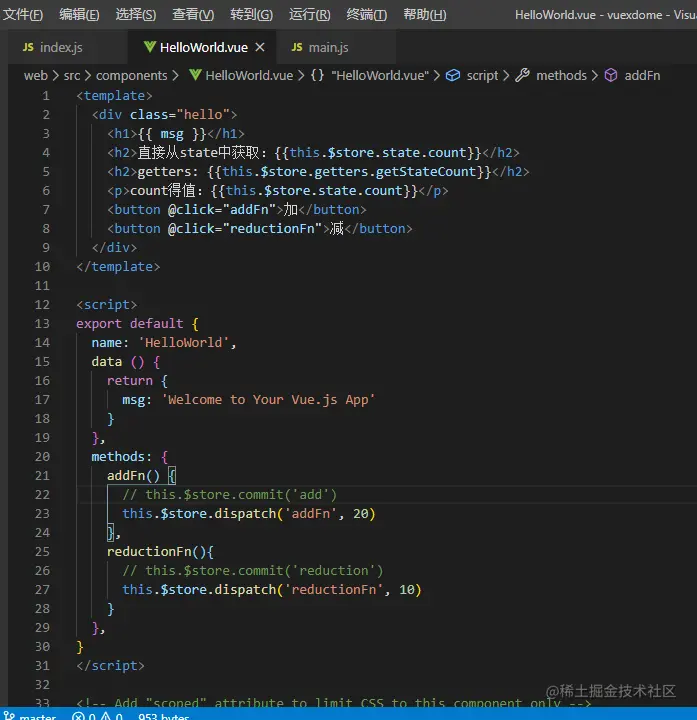
Task: Click 'addFn()' definition on line 21
Action: 133,476
